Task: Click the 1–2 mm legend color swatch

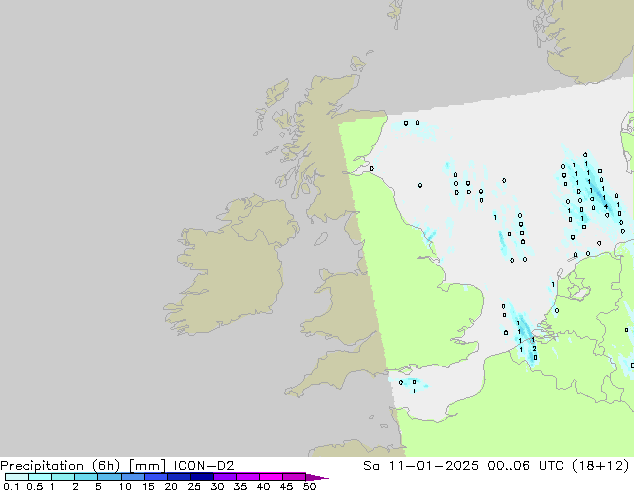Action: click(63, 477)
